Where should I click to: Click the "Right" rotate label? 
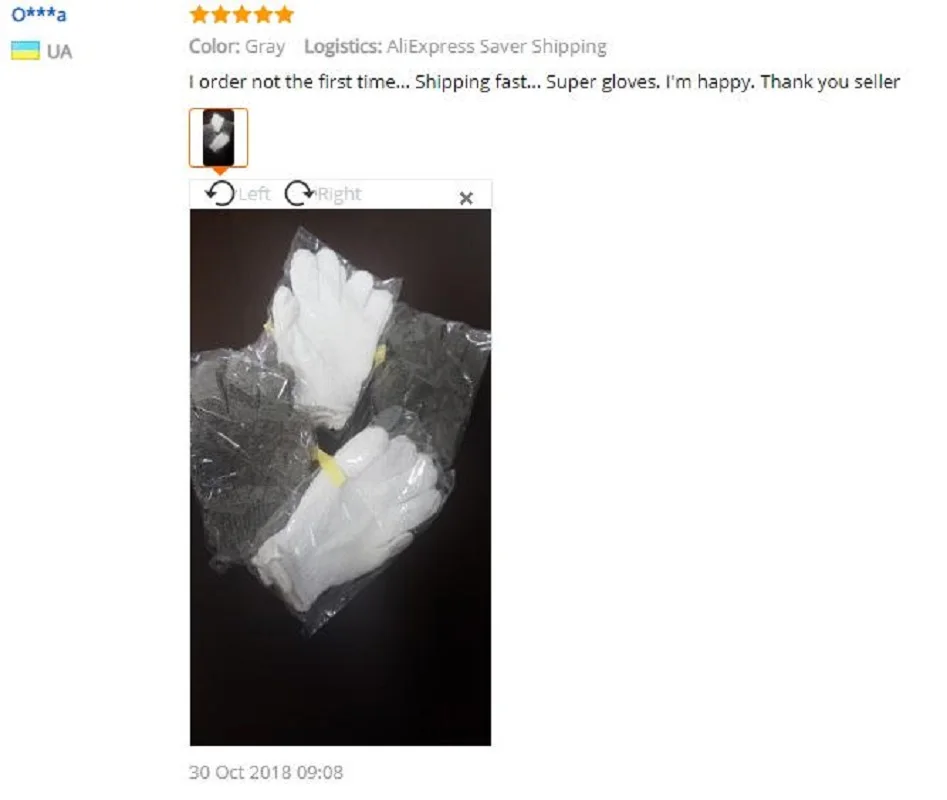click(339, 194)
